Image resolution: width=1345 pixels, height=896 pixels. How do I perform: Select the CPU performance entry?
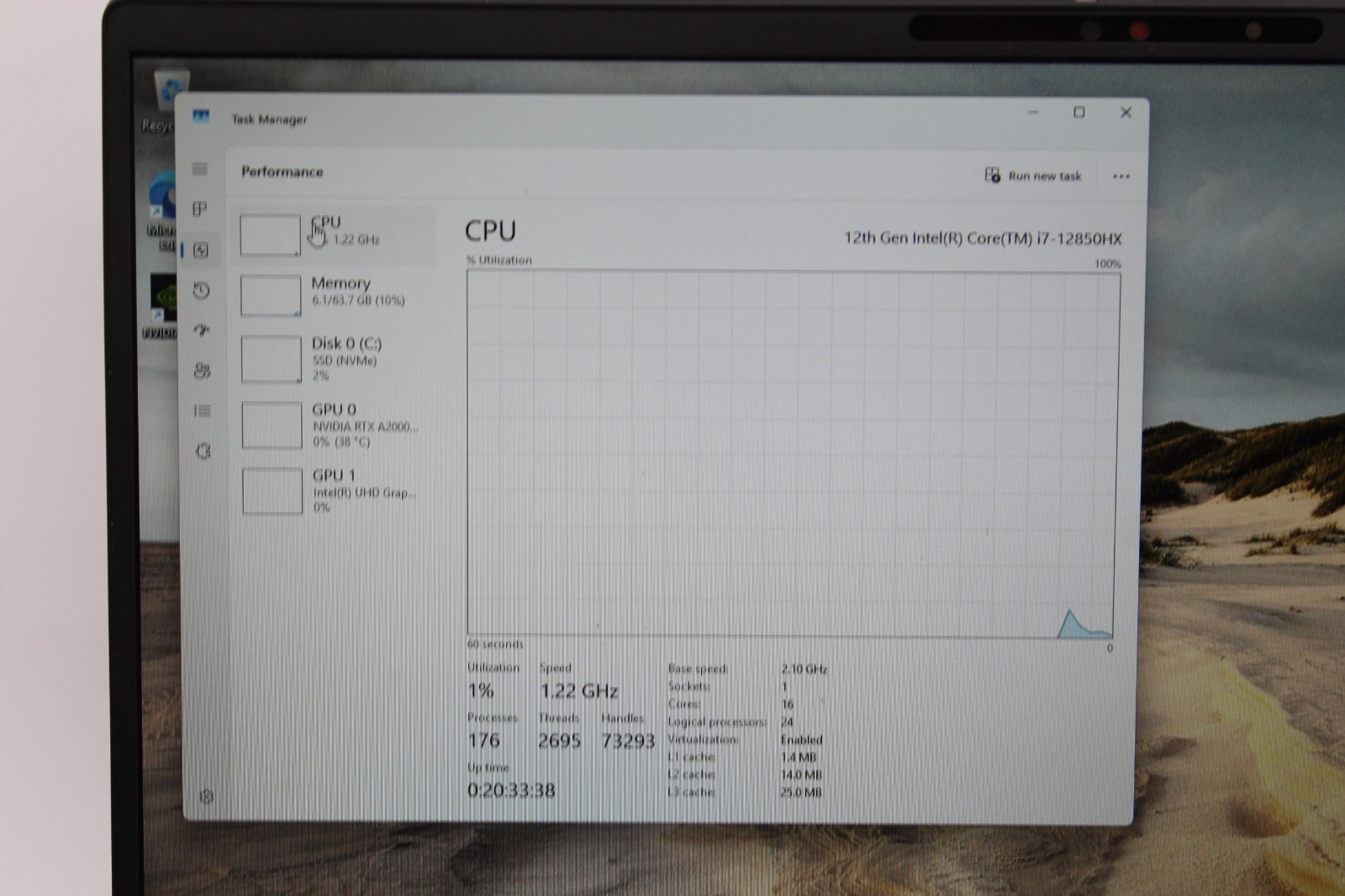point(334,234)
